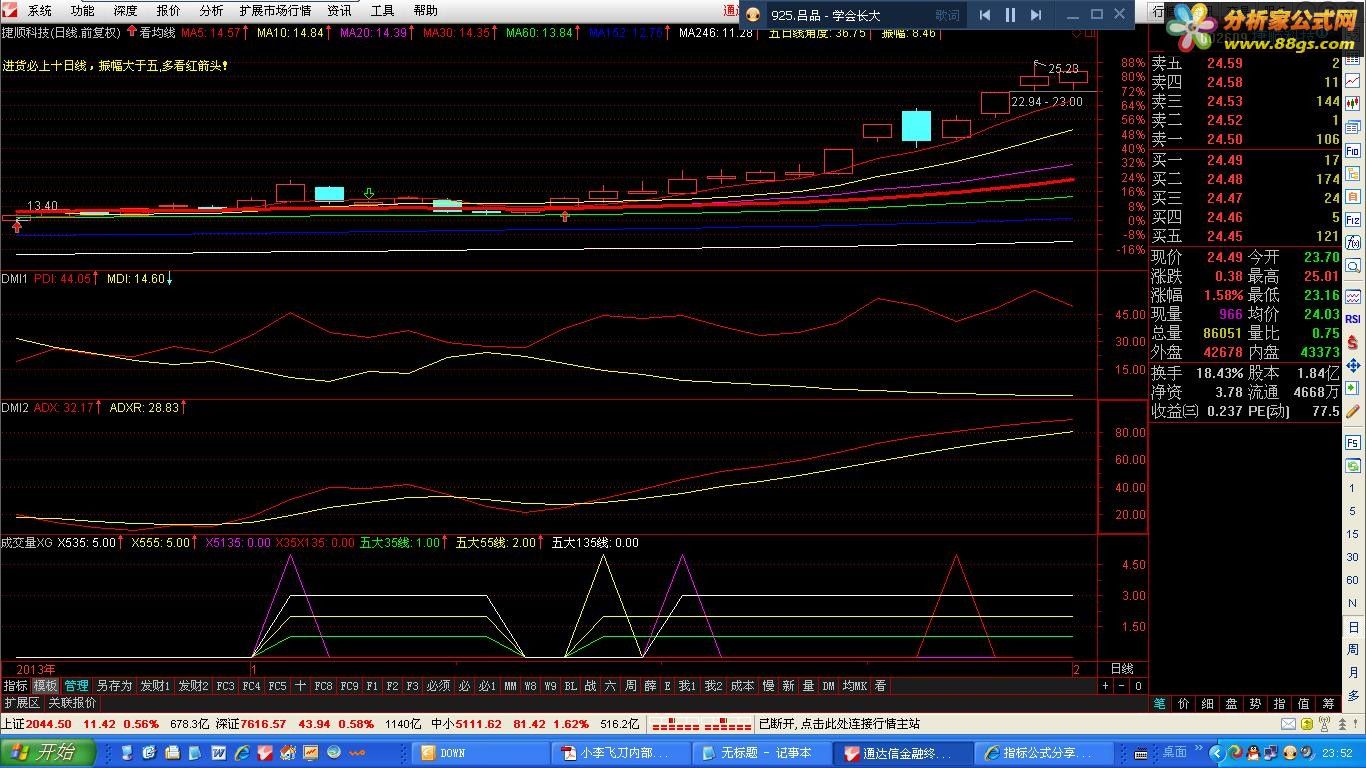Click the green arrow export icon in right toolbar
This screenshot has width=1366, height=768.
pos(1353,388)
